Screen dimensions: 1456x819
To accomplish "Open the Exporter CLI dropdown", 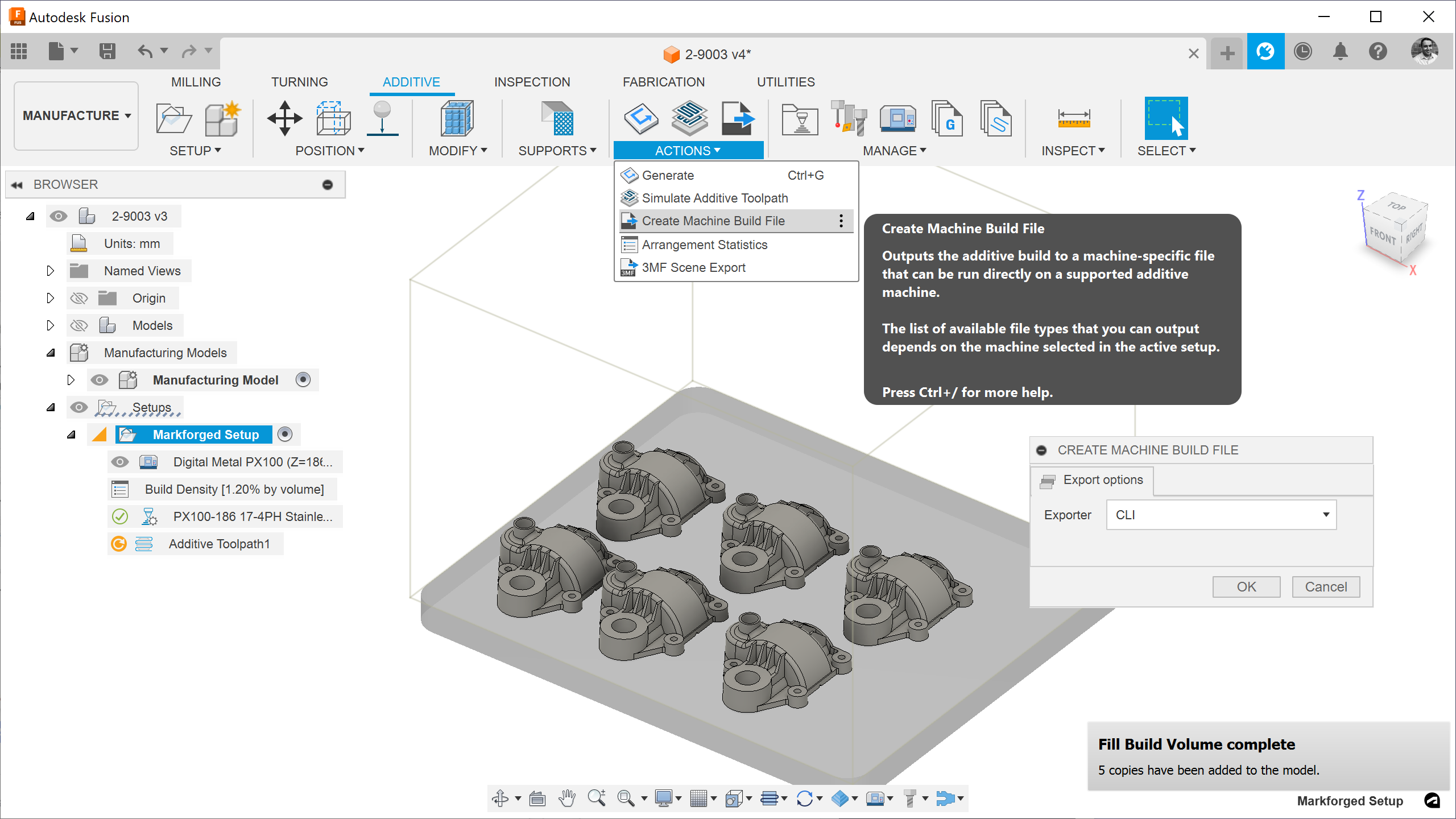I will click(1221, 515).
